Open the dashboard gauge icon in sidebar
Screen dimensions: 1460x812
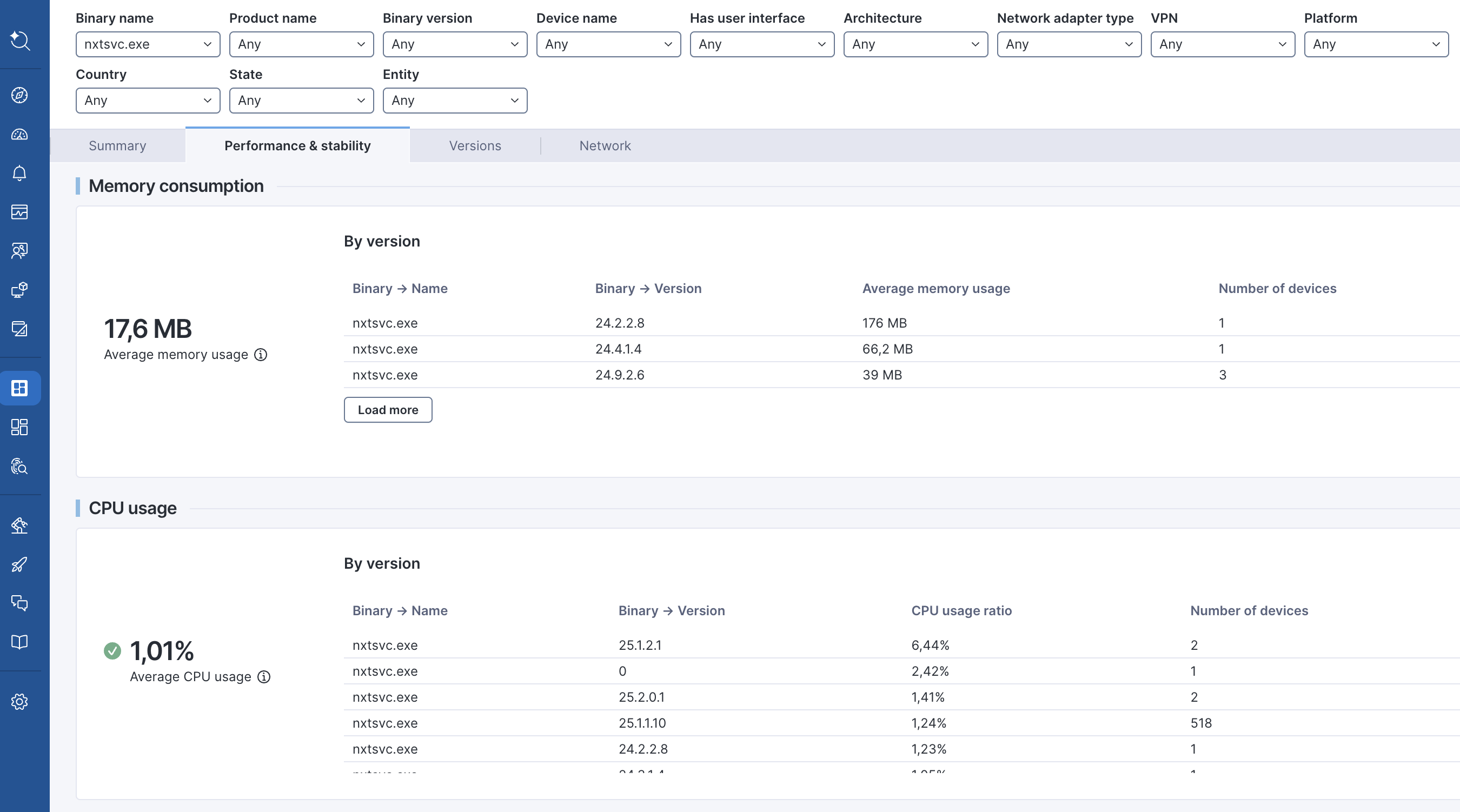point(21,135)
